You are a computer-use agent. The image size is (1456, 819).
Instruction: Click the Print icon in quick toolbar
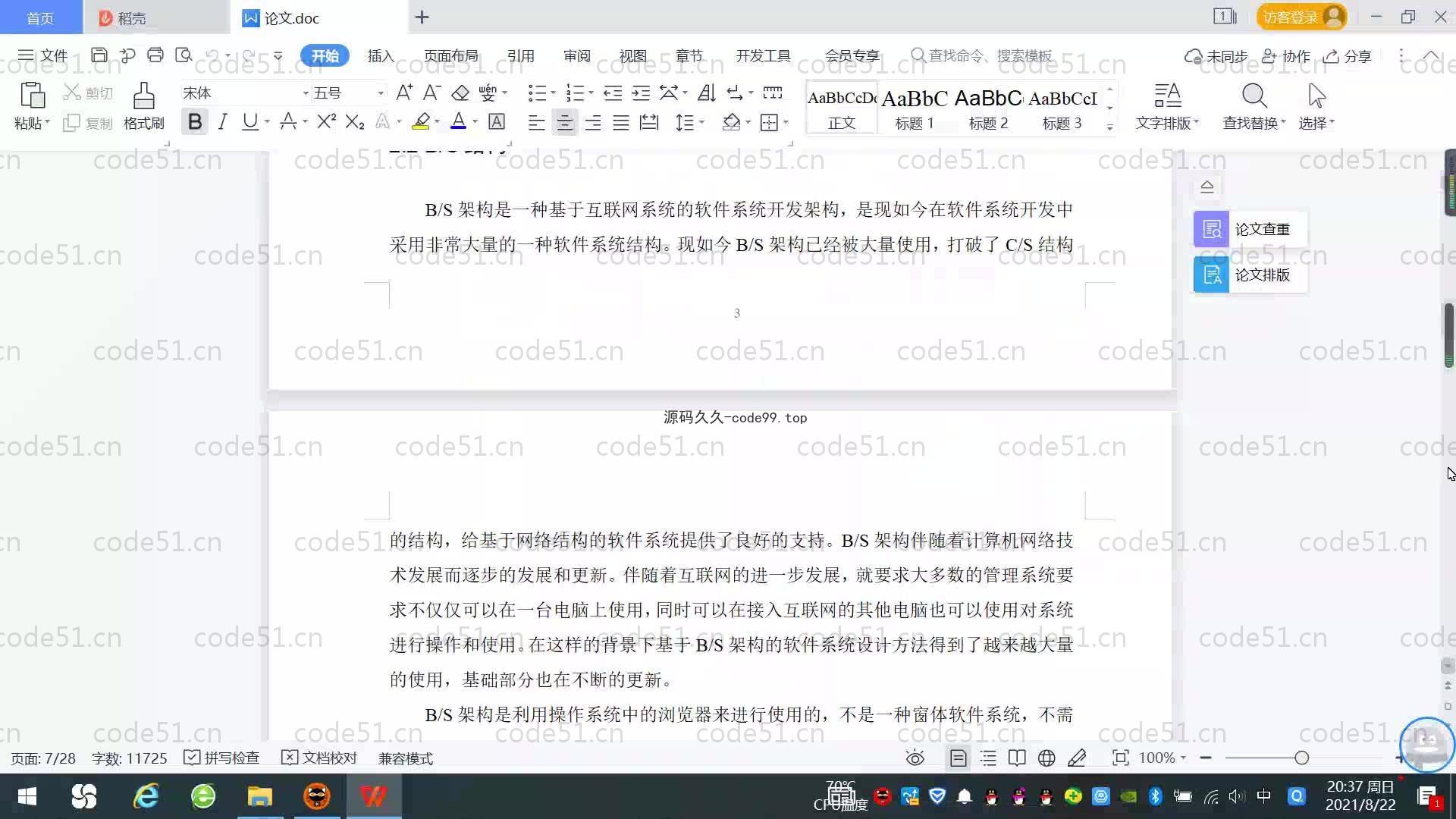click(x=155, y=55)
